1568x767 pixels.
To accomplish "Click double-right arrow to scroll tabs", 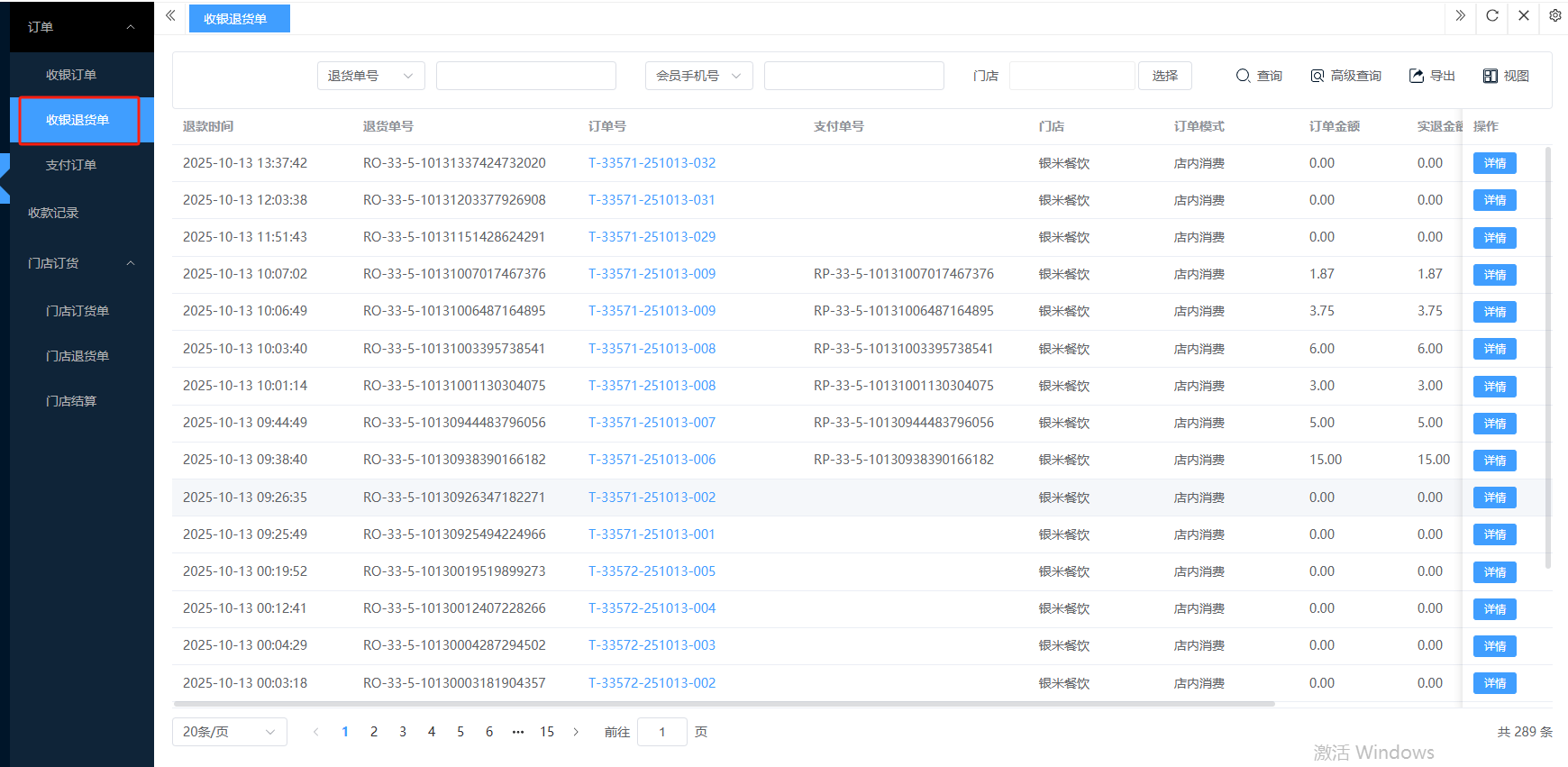I will point(1461,16).
